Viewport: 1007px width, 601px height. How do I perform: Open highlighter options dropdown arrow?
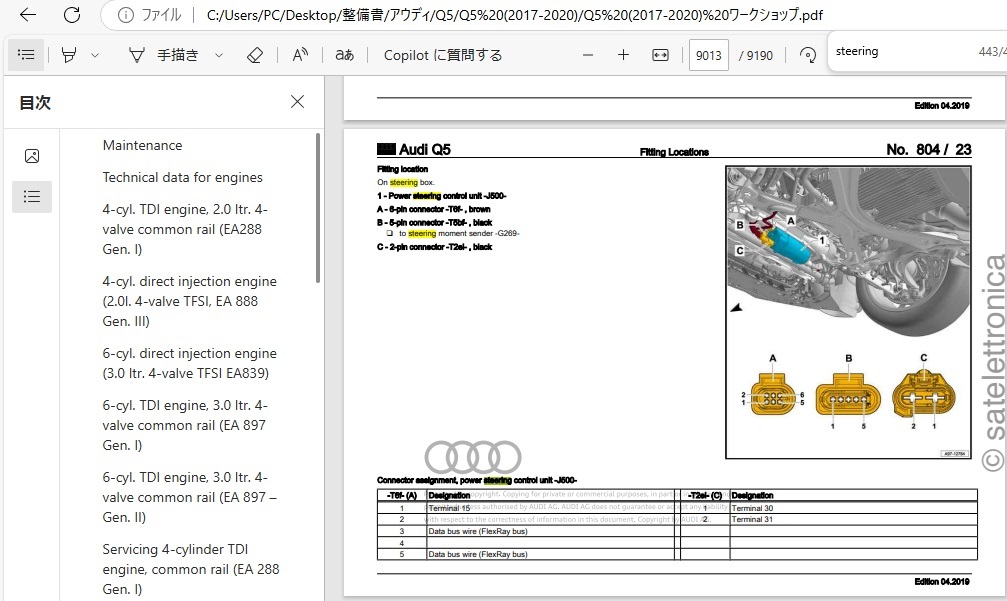click(95, 55)
